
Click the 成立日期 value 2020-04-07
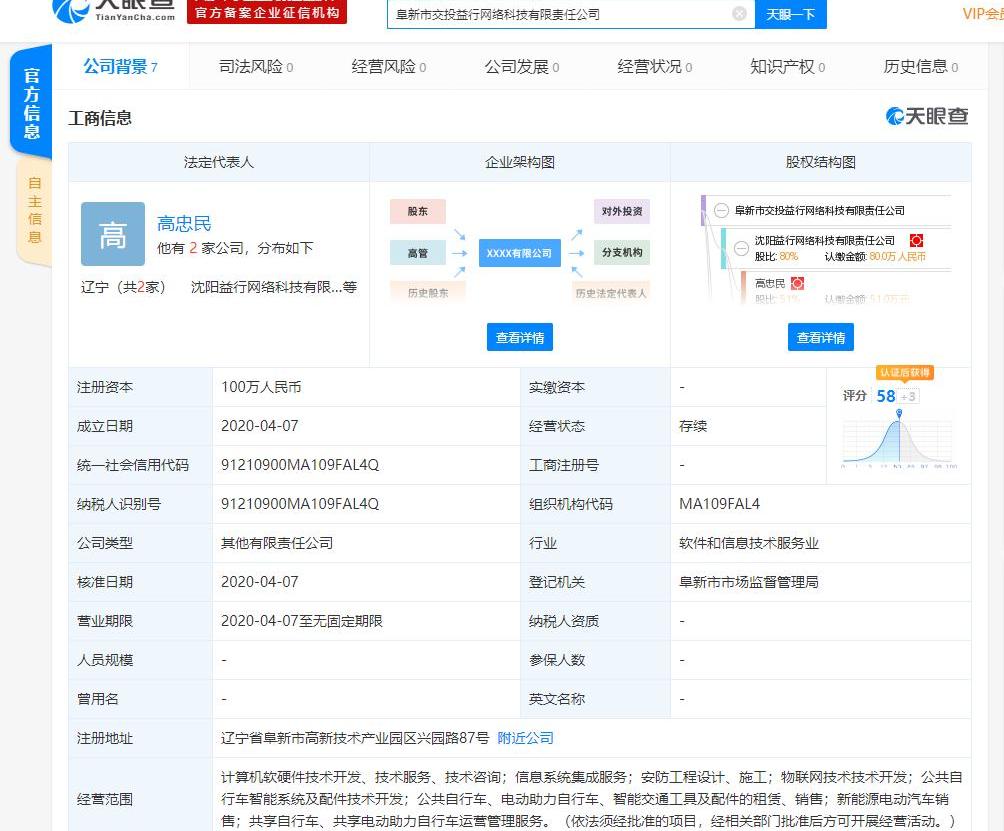[259, 426]
